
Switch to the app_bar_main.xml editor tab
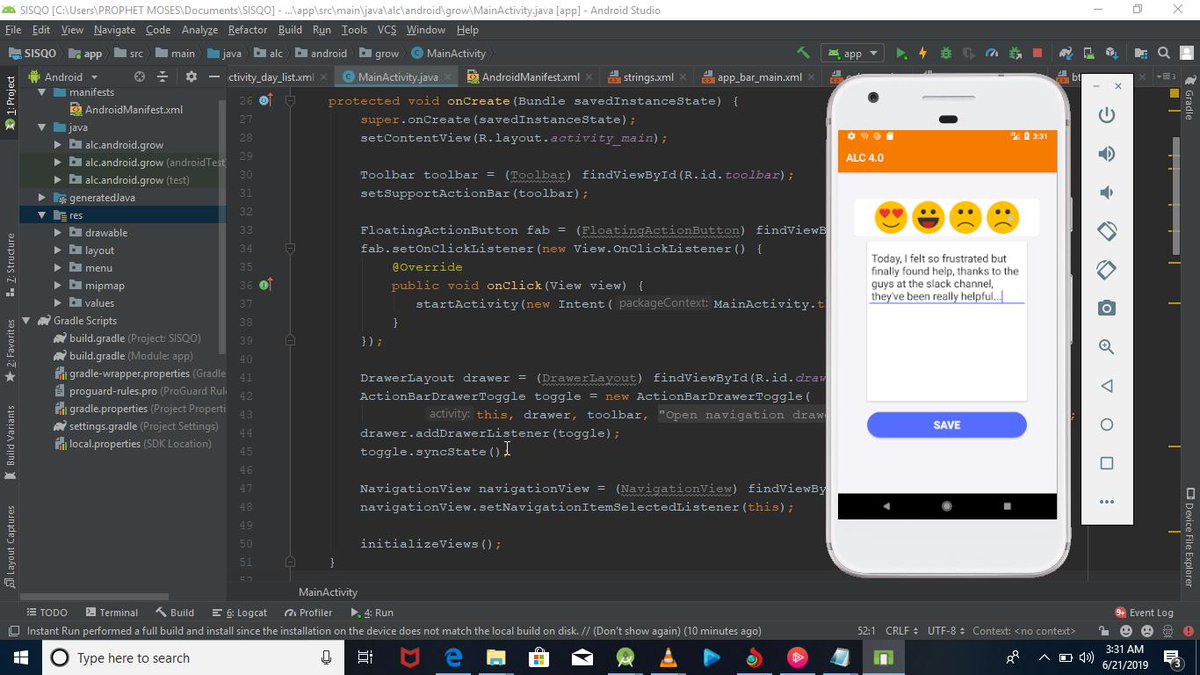point(760,77)
